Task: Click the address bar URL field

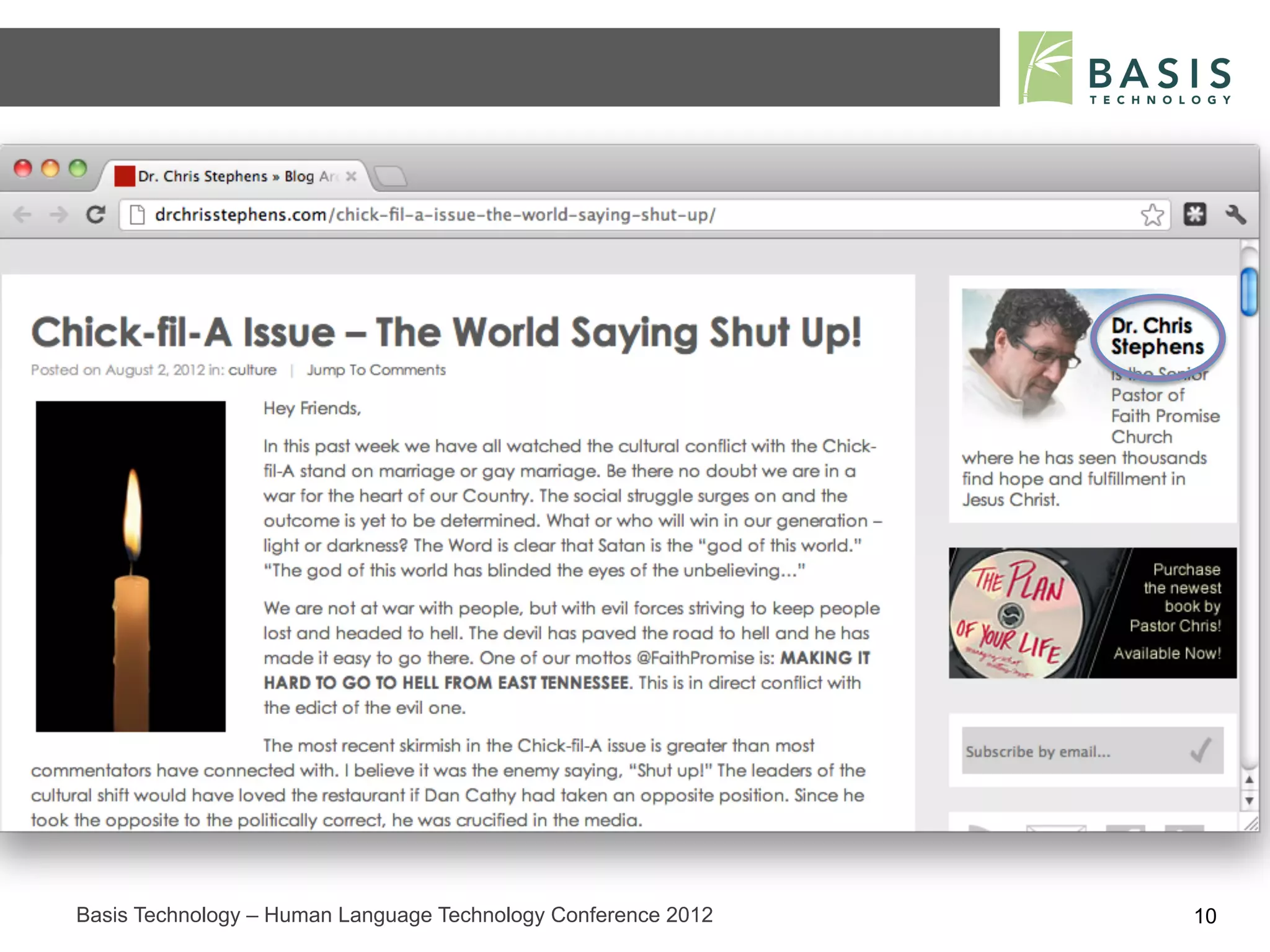Action: (x=645, y=215)
